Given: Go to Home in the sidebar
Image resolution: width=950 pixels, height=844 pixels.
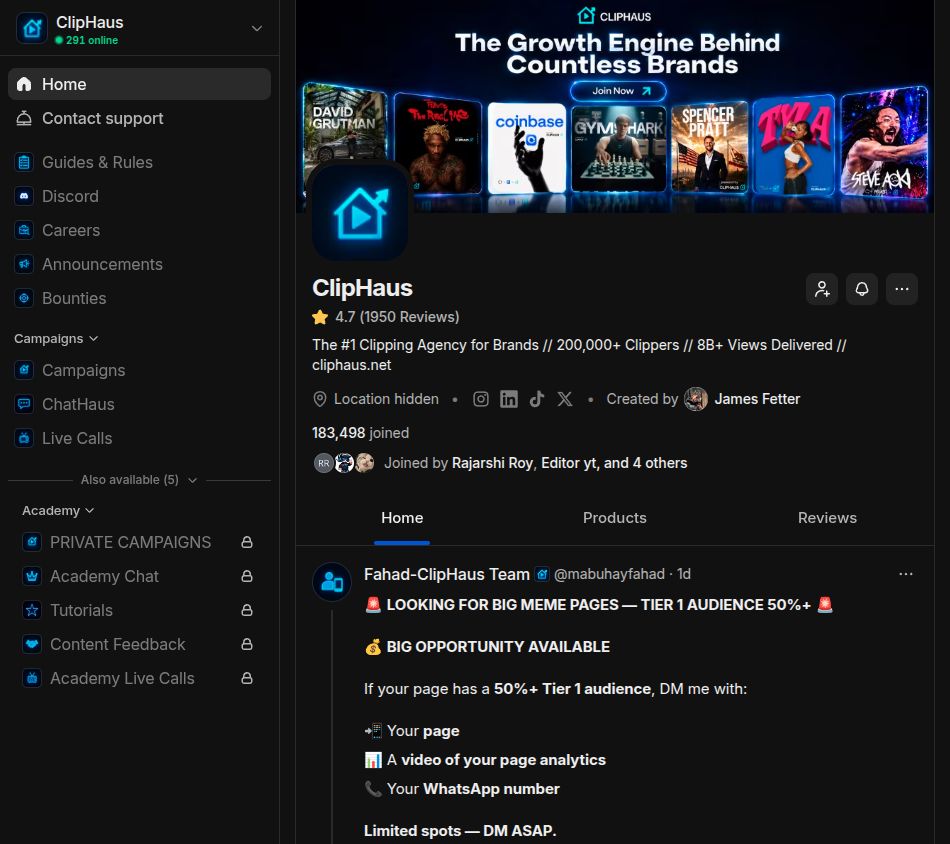Looking at the screenshot, I should [139, 84].
